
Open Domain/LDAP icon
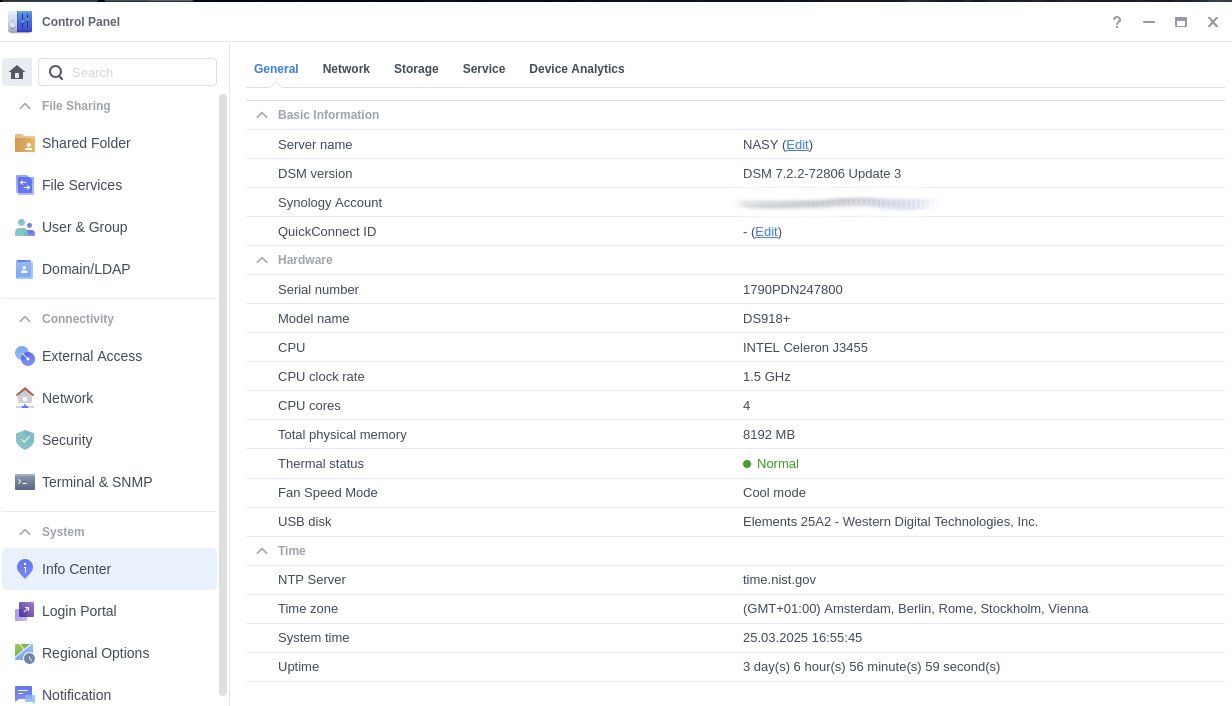pyautogui.click(x=25, y=269)
